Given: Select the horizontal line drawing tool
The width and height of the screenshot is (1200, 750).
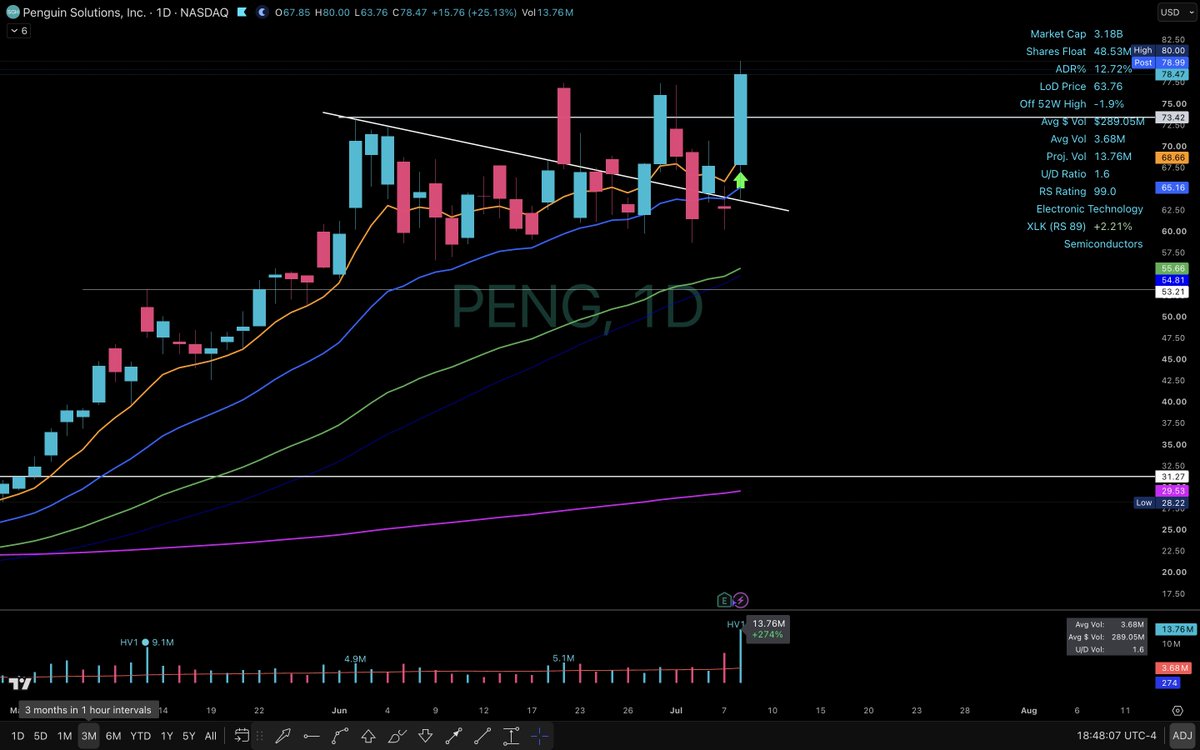Looking at the screenshot, I should [x=312, y=736].
